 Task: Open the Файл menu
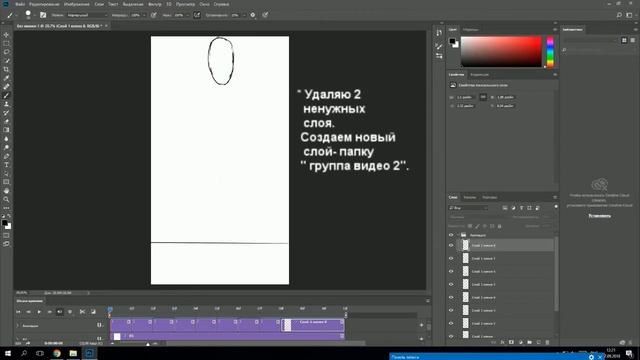coord(20,4)
